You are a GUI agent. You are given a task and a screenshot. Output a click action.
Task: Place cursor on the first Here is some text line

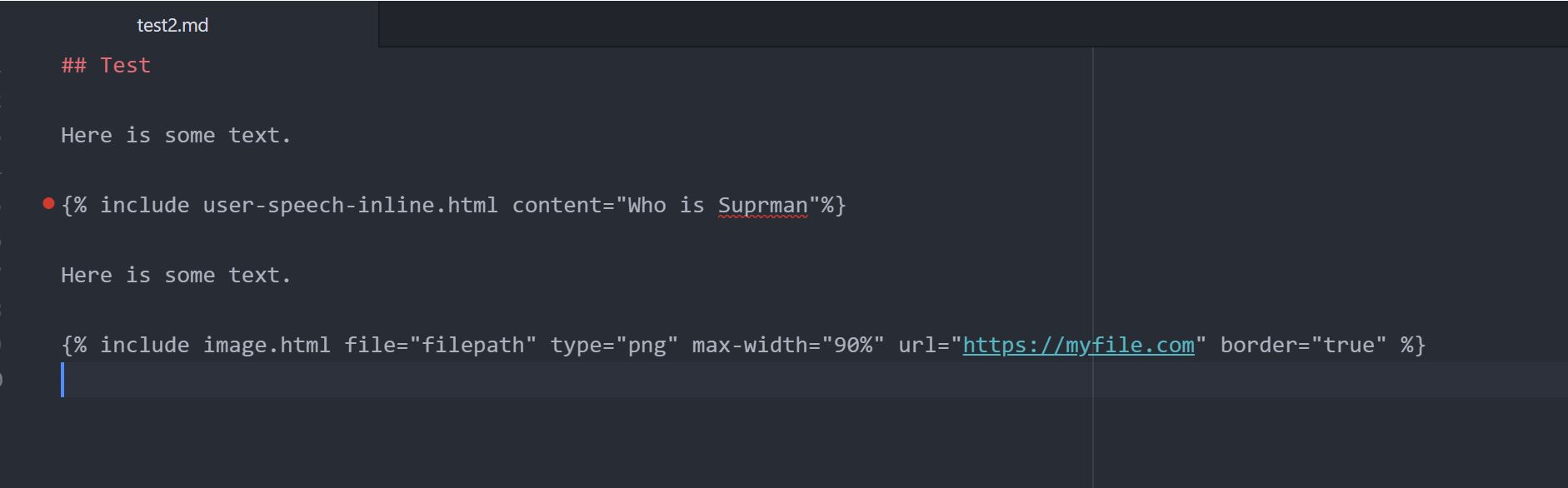(x=175, y=134)
